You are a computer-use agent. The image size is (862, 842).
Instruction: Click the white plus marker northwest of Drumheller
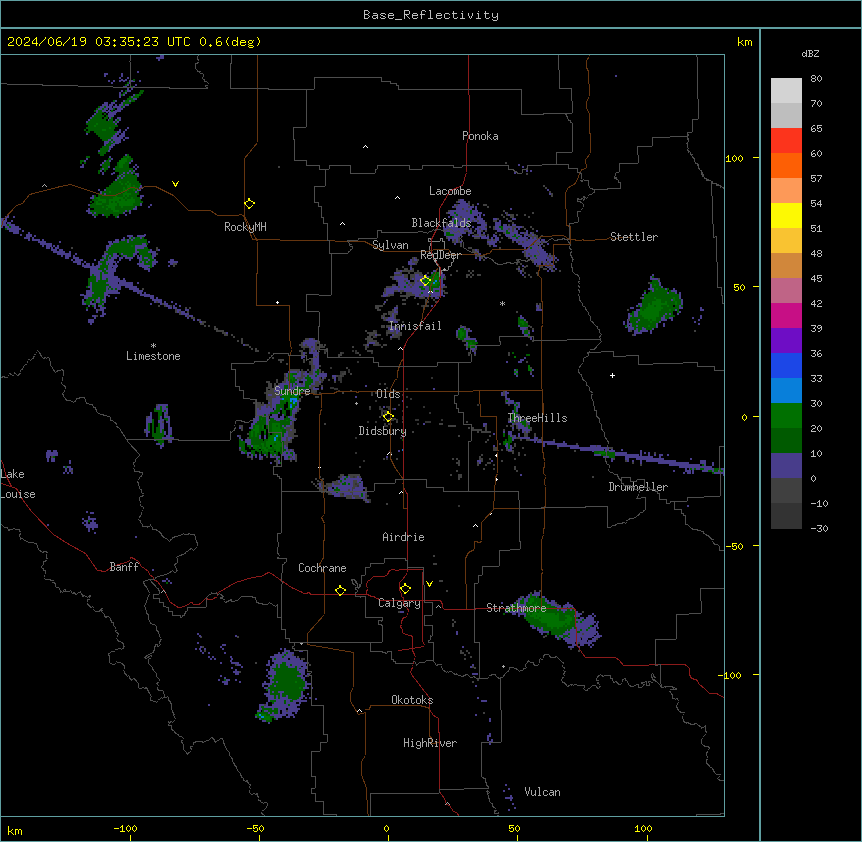tap(612, 375)
